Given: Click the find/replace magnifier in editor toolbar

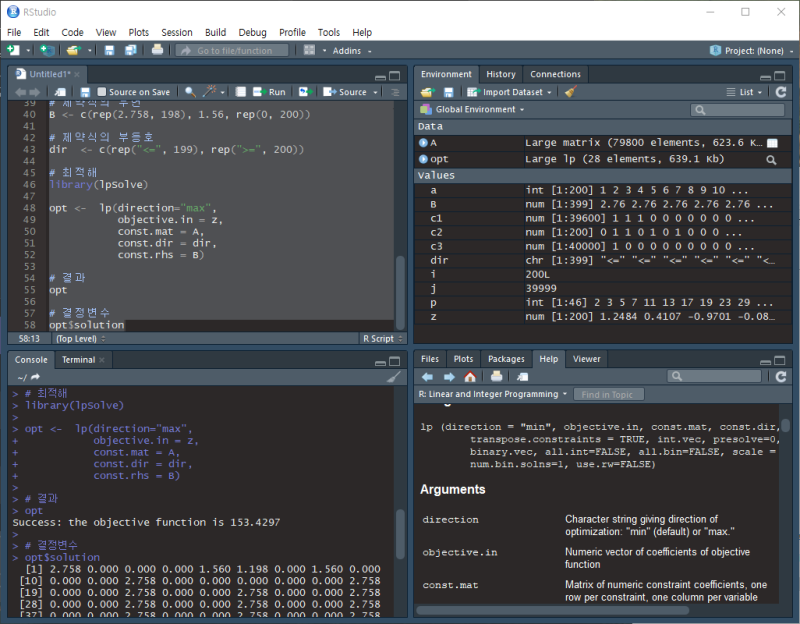Looking at the screenshot, I should coord(190,92).
